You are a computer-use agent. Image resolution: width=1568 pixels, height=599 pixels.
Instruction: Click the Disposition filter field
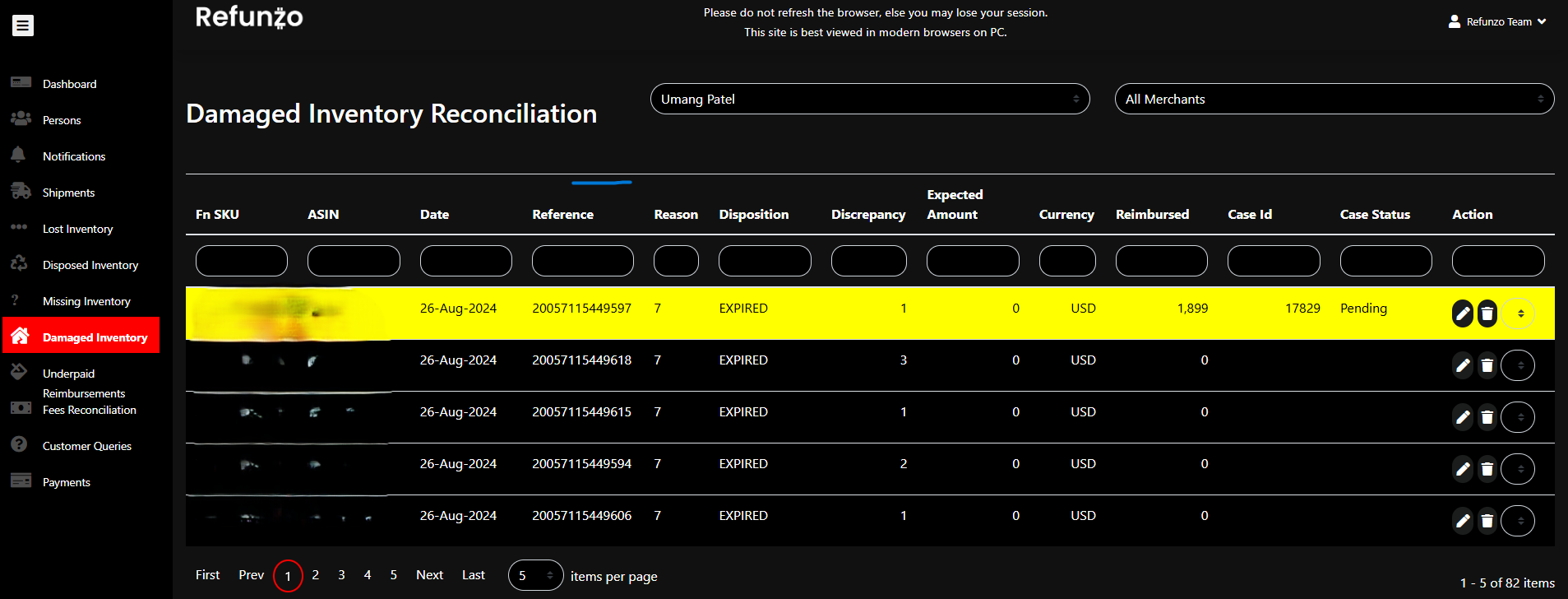tap(765, 261)
